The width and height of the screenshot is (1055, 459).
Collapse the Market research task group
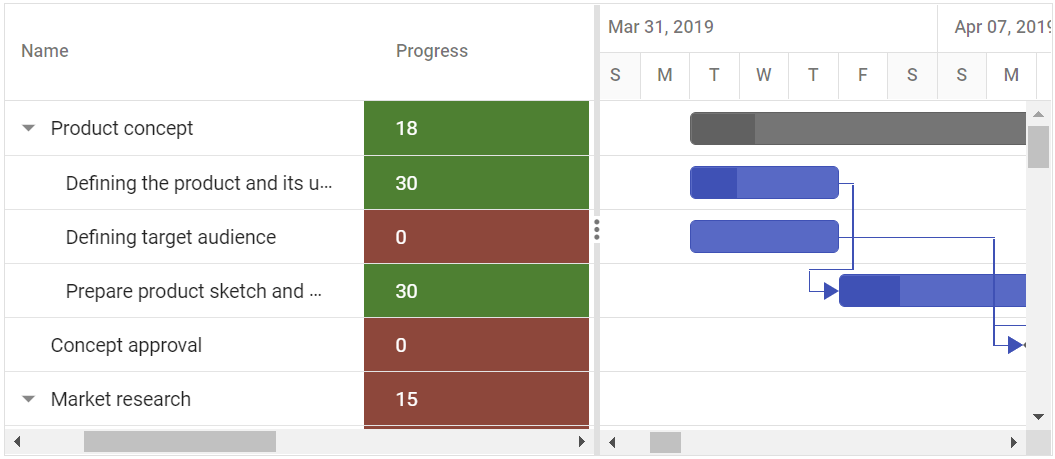pyautogui.click(x=29, y=399)
